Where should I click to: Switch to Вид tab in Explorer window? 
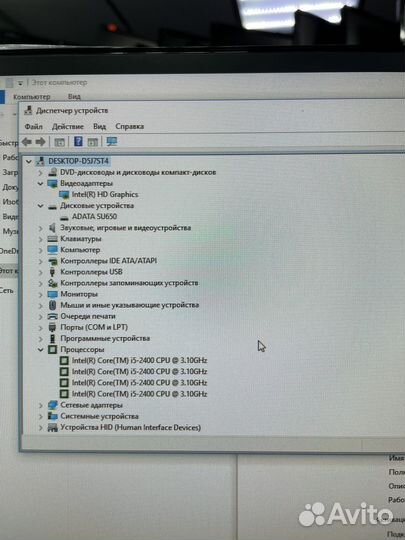coord(74,97)
